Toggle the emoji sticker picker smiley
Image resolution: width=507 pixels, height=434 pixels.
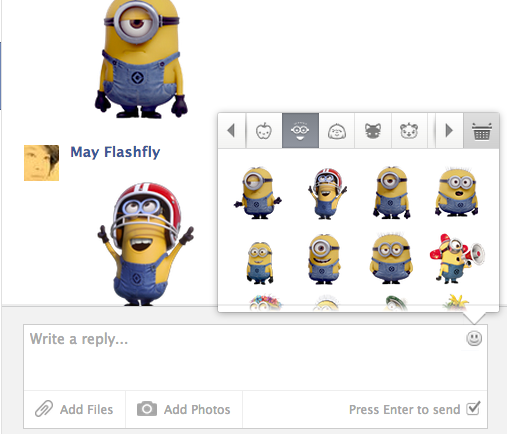pos(474,339)
